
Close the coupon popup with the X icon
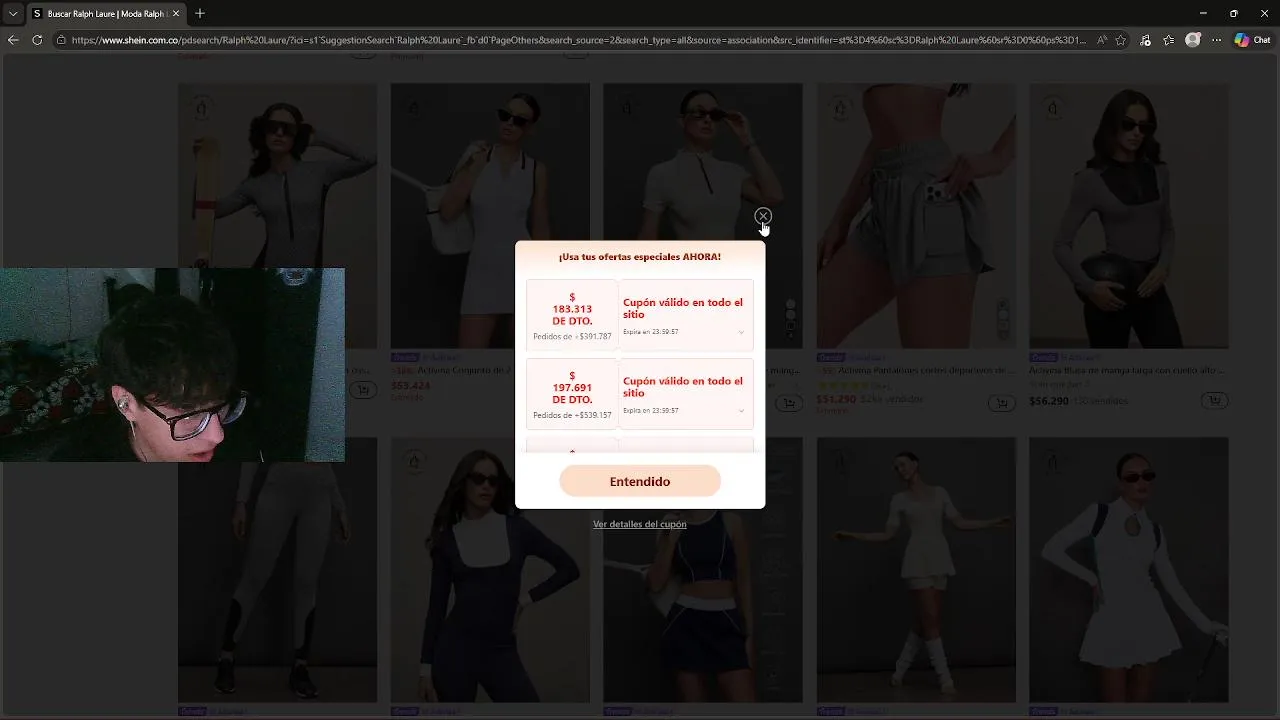point(763,216)
